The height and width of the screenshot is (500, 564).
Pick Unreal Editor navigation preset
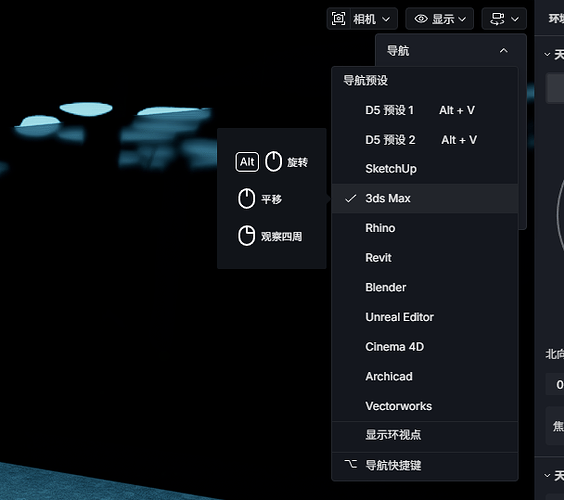[424, 317]
